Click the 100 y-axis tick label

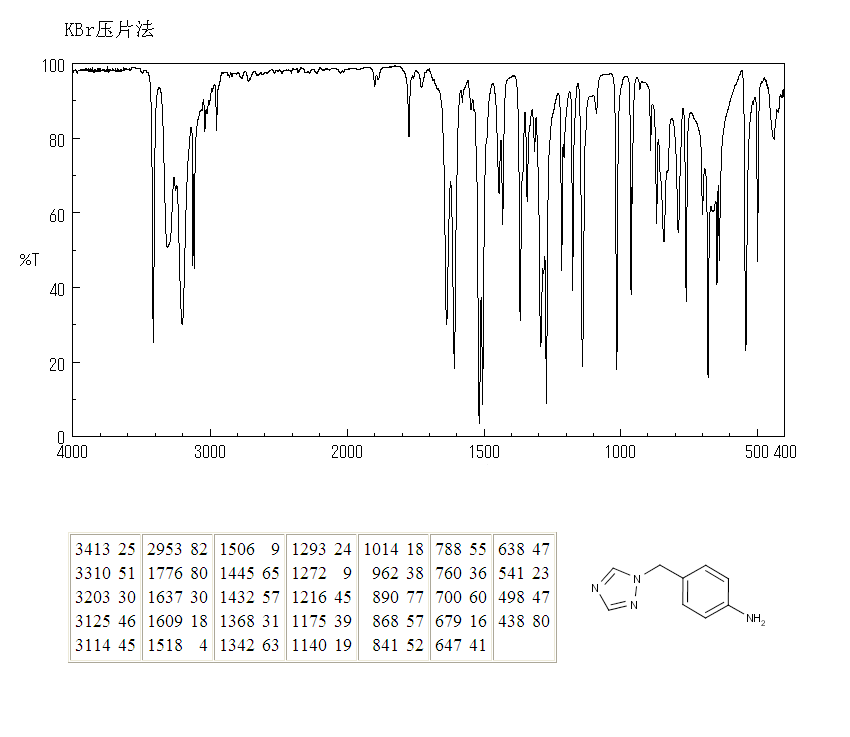54,66
